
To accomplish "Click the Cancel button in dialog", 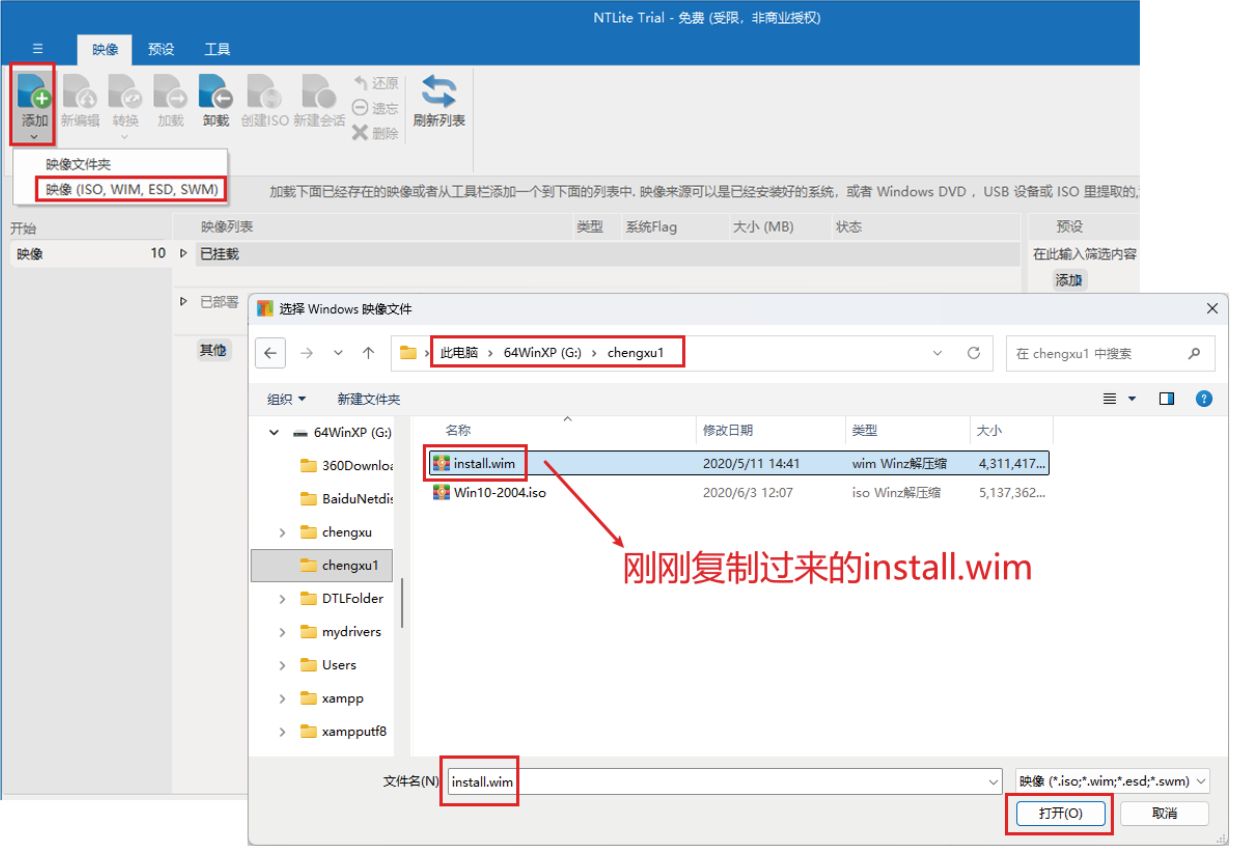I will pyautogui.click(x=1164, y=813).
